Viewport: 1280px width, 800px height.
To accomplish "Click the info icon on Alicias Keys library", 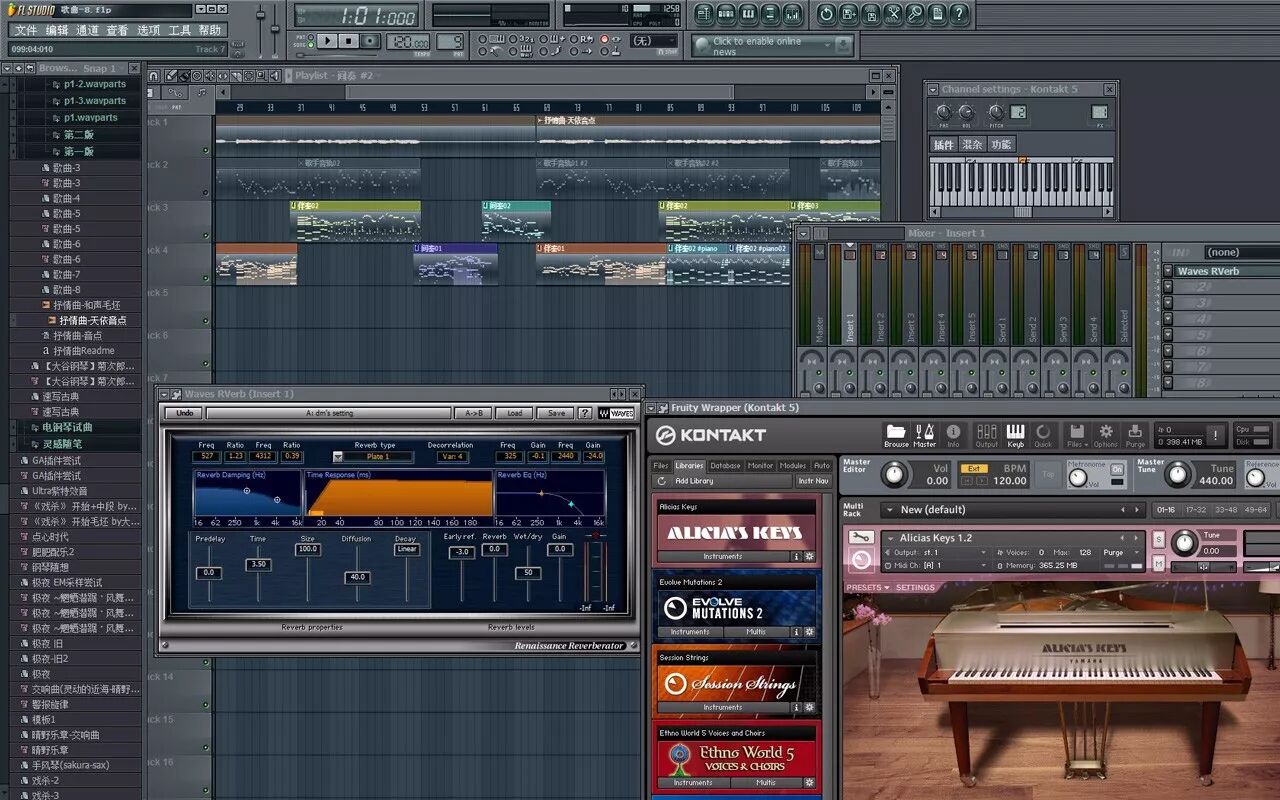I will [797, 556].
